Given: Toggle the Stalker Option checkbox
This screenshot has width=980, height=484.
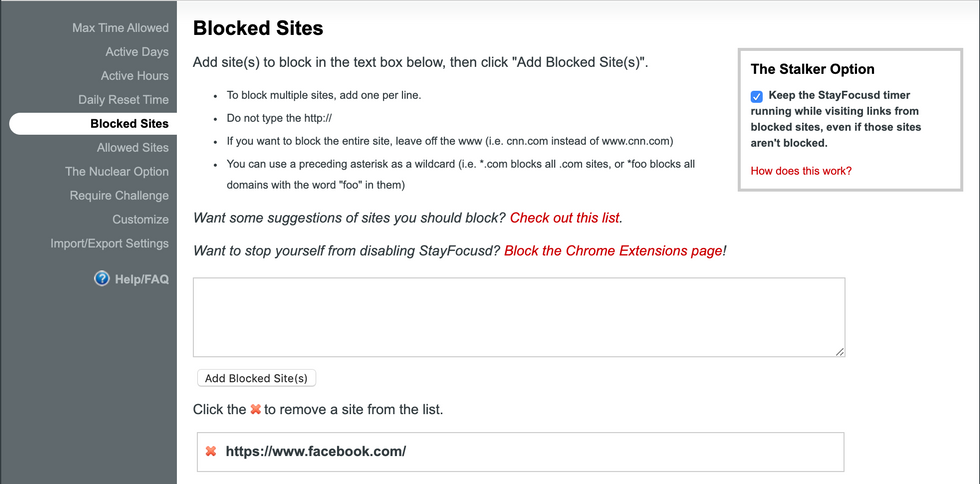Looking at the screenshot, I should pyautogui.click(x=757, y=97).
